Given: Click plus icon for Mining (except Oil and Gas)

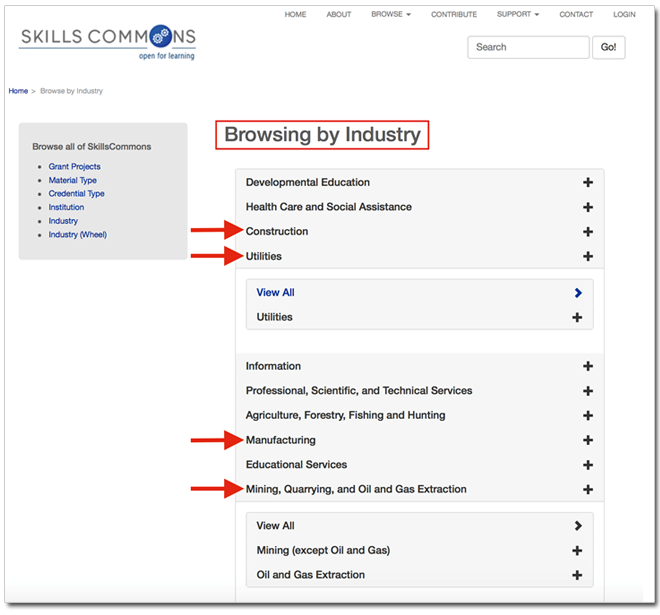Looking at the screenshot, I should point(577,551).
